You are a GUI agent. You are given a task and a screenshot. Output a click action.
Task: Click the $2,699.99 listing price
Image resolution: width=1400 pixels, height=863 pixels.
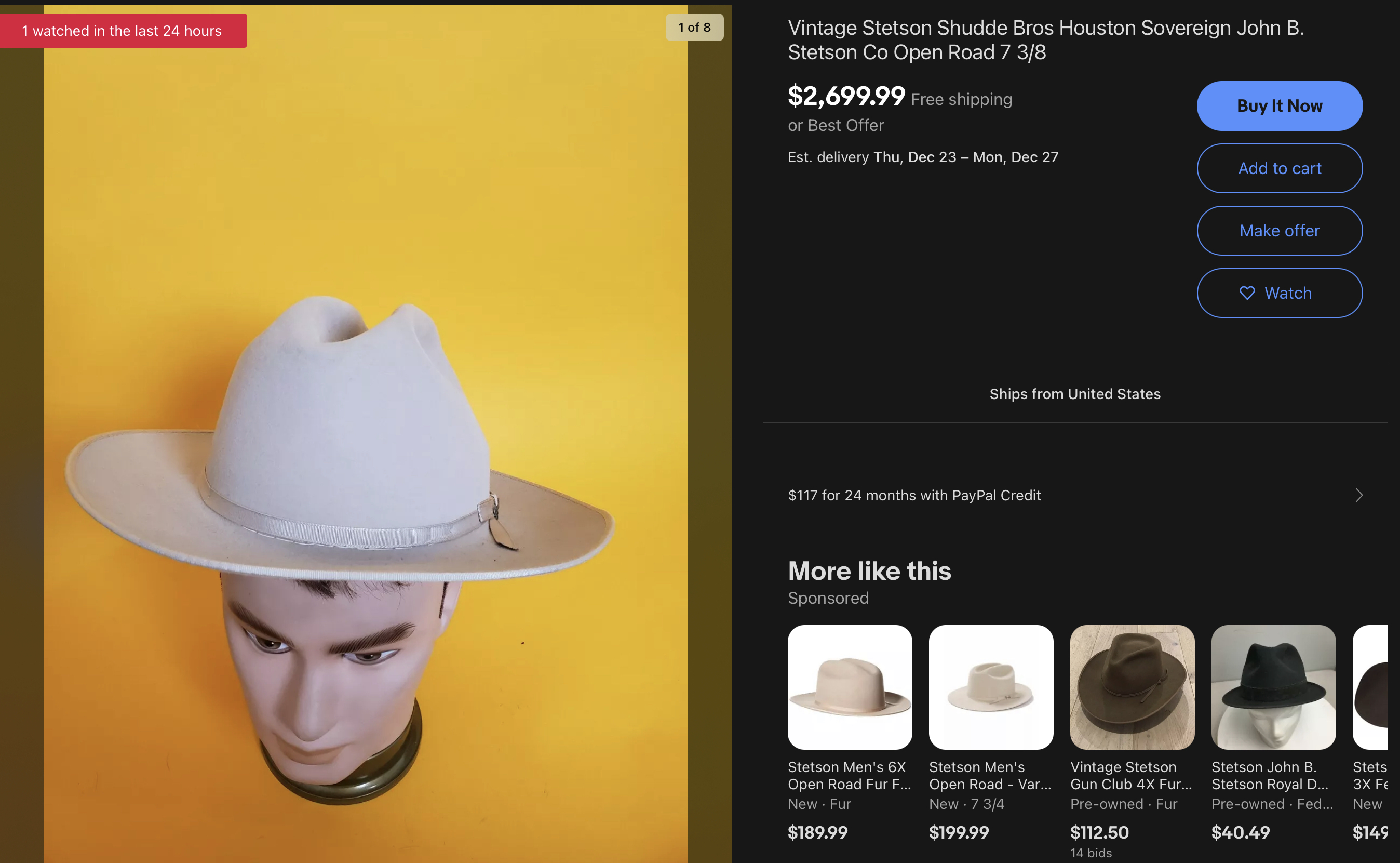tap(846, 96)
